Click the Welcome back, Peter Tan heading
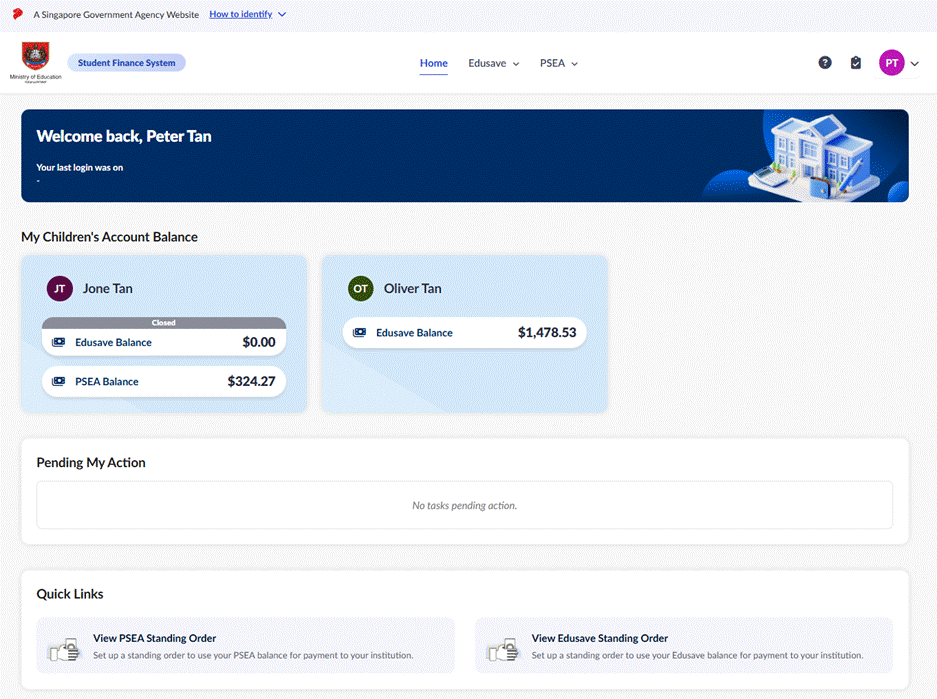Image resolution: width=937 pixels, height=699 pixels. [124, 136]
